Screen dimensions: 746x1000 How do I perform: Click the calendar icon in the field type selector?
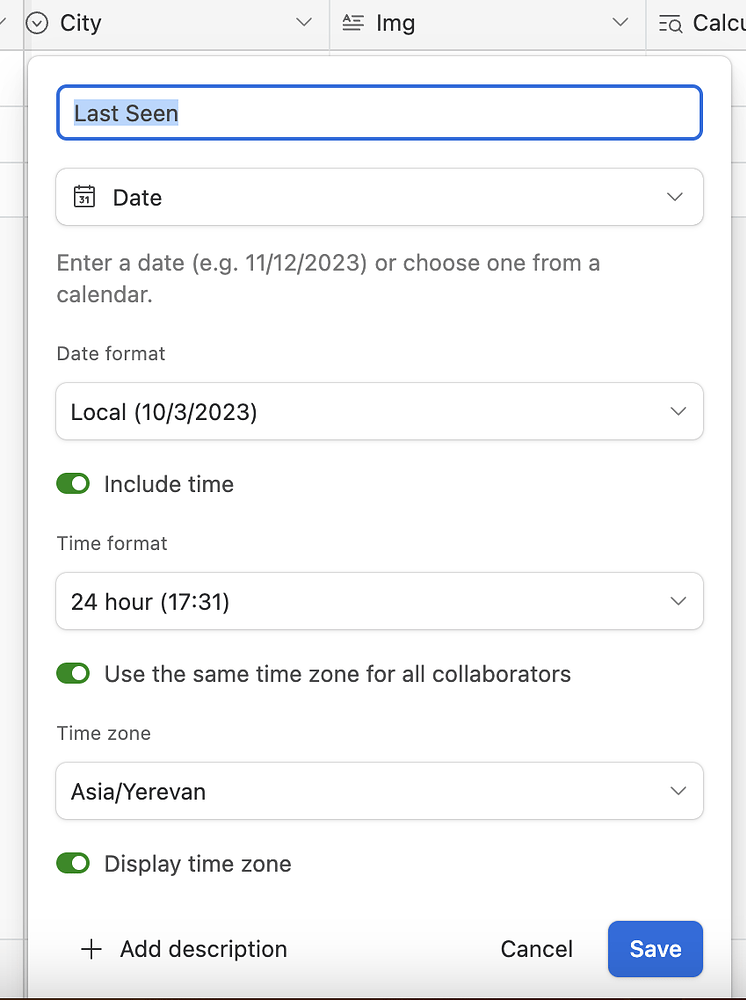(x=85, y=197)
